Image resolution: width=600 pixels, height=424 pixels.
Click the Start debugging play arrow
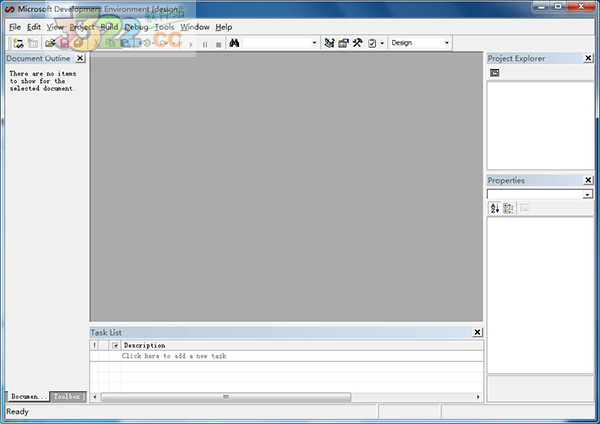(191, 44)
